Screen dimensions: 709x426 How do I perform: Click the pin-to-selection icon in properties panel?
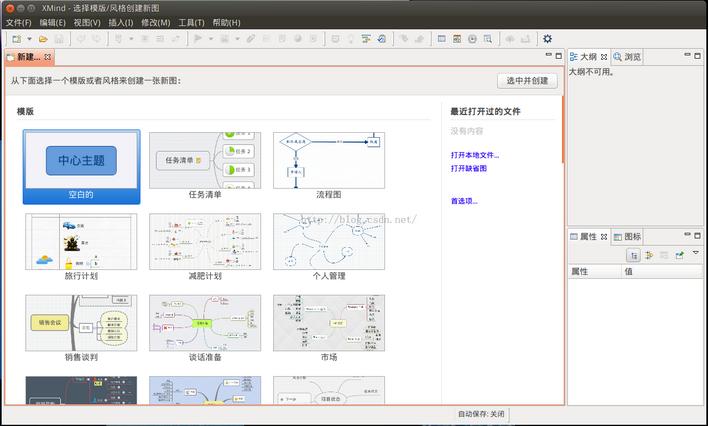pyautogui.click(x=679, y=256)
